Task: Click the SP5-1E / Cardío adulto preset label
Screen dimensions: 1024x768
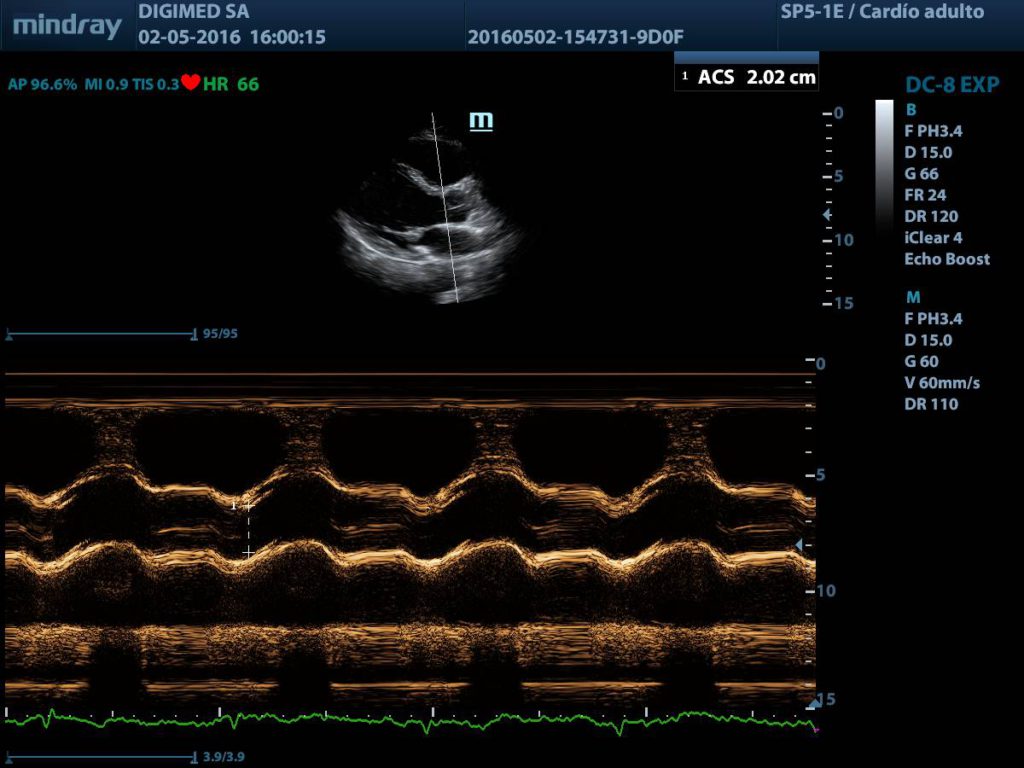Action: [x=881, y=13]
